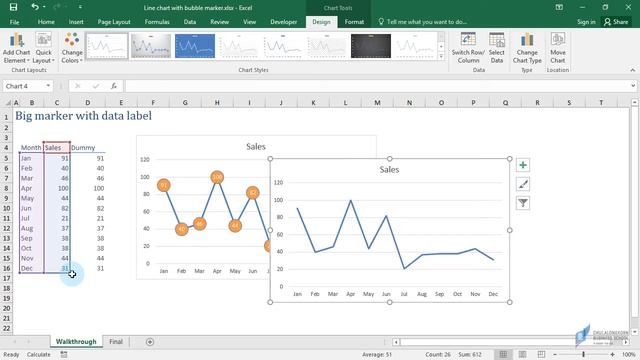Image resolution: width=640 pixels, height=360 pixels.
Task: Click the Sign in link
Action: (x=586, y=22)
